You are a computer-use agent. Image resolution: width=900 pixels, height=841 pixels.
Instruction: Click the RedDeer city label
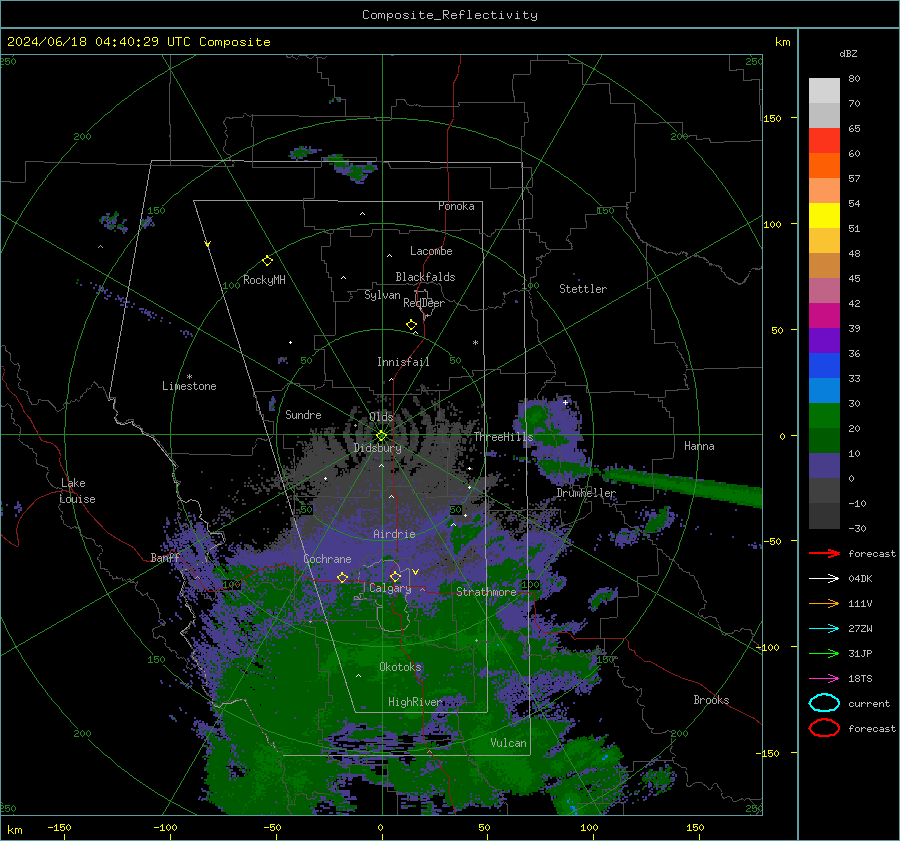coord(424,303)
